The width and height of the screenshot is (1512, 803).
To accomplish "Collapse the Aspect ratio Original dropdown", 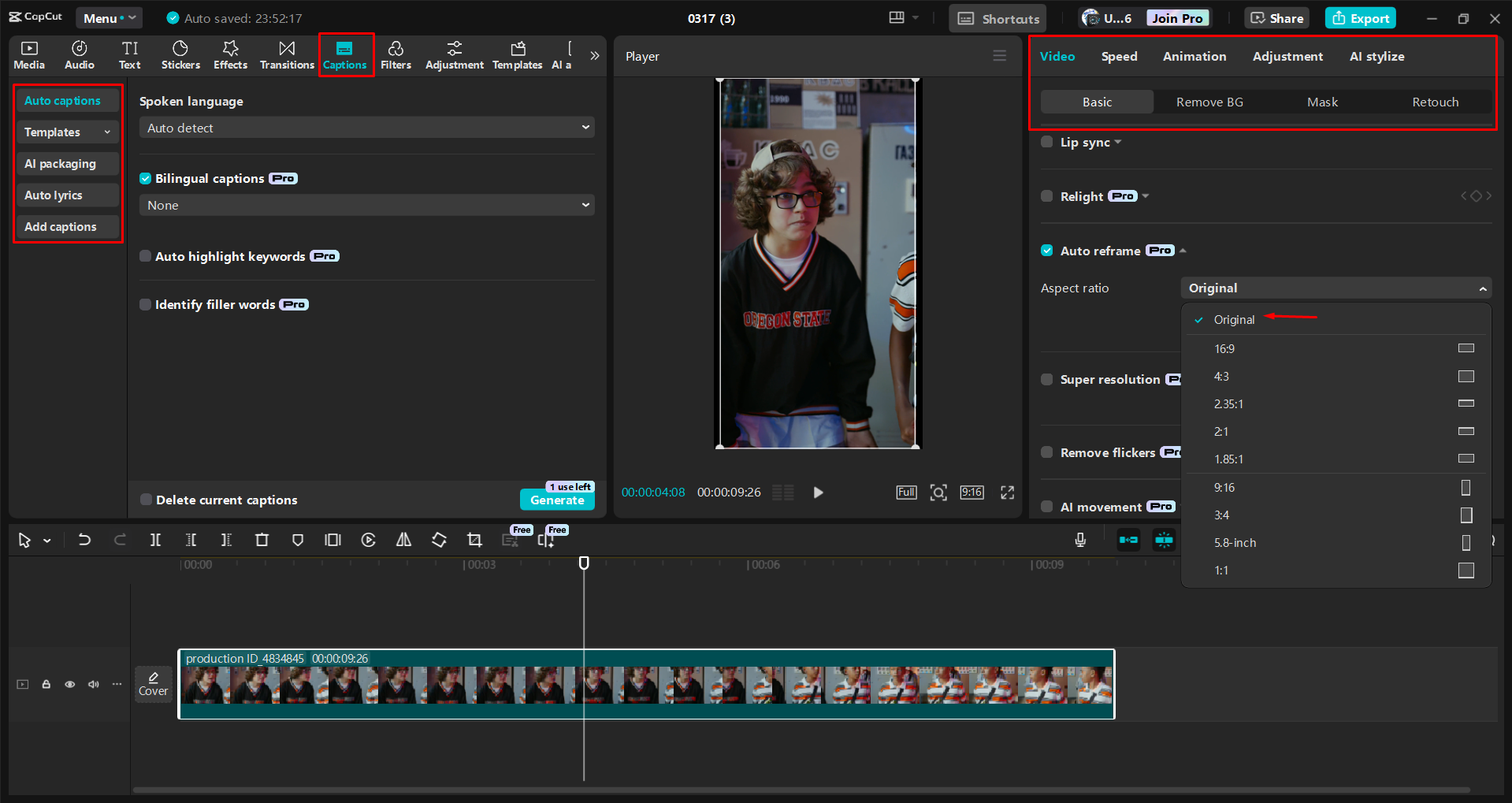I will click(x=1336, y=288).
